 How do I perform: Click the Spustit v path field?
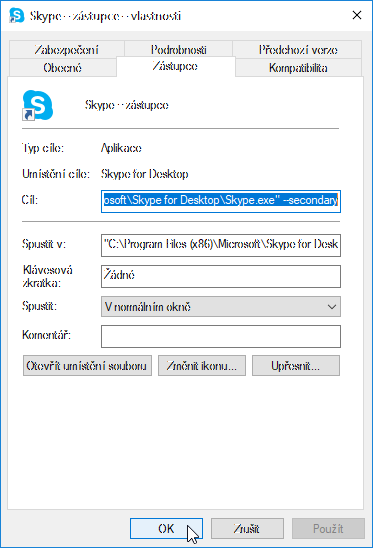click(x=221, y=245)
